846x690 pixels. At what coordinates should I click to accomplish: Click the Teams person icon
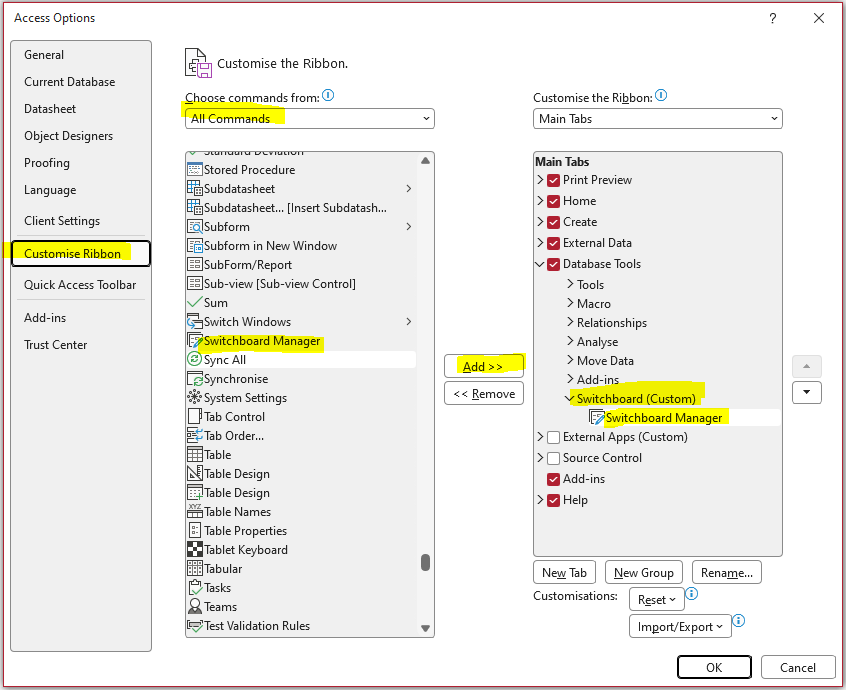[194, 606]
